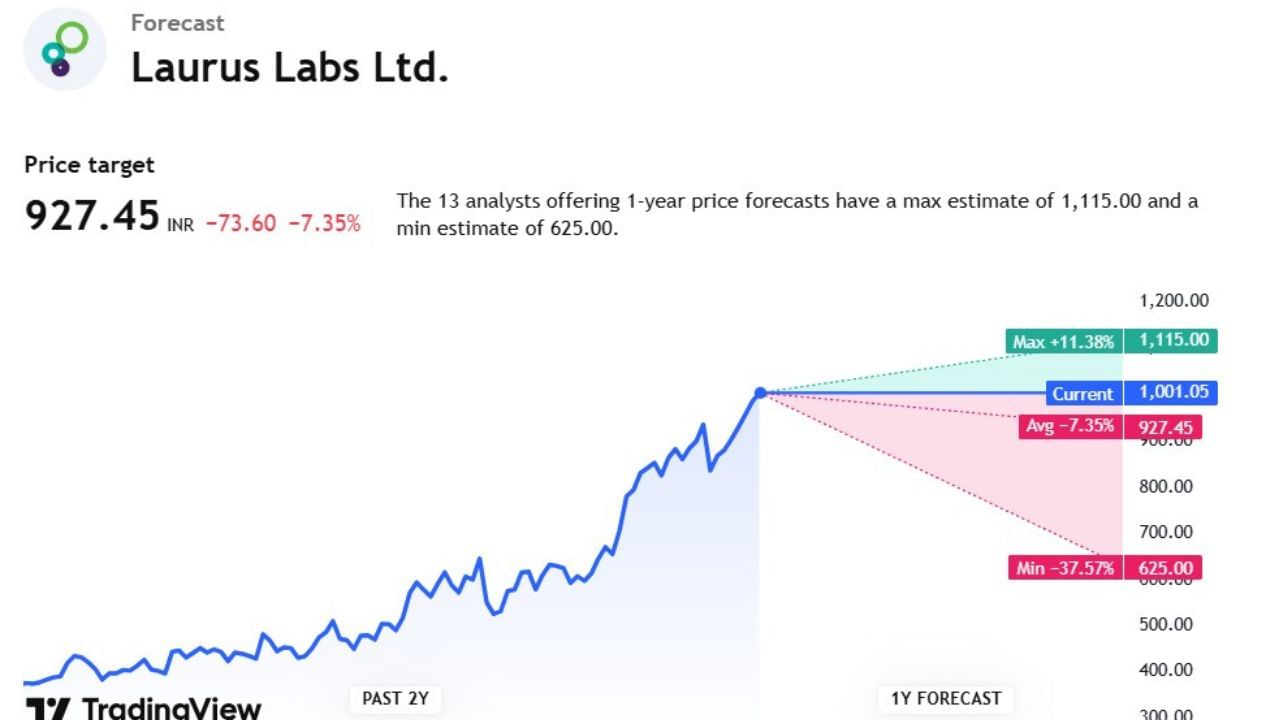Image resolution: width=1280 pixels, height=720 pixels.
Task: Select the Min −37.57% label
Action: point(1064,568)
